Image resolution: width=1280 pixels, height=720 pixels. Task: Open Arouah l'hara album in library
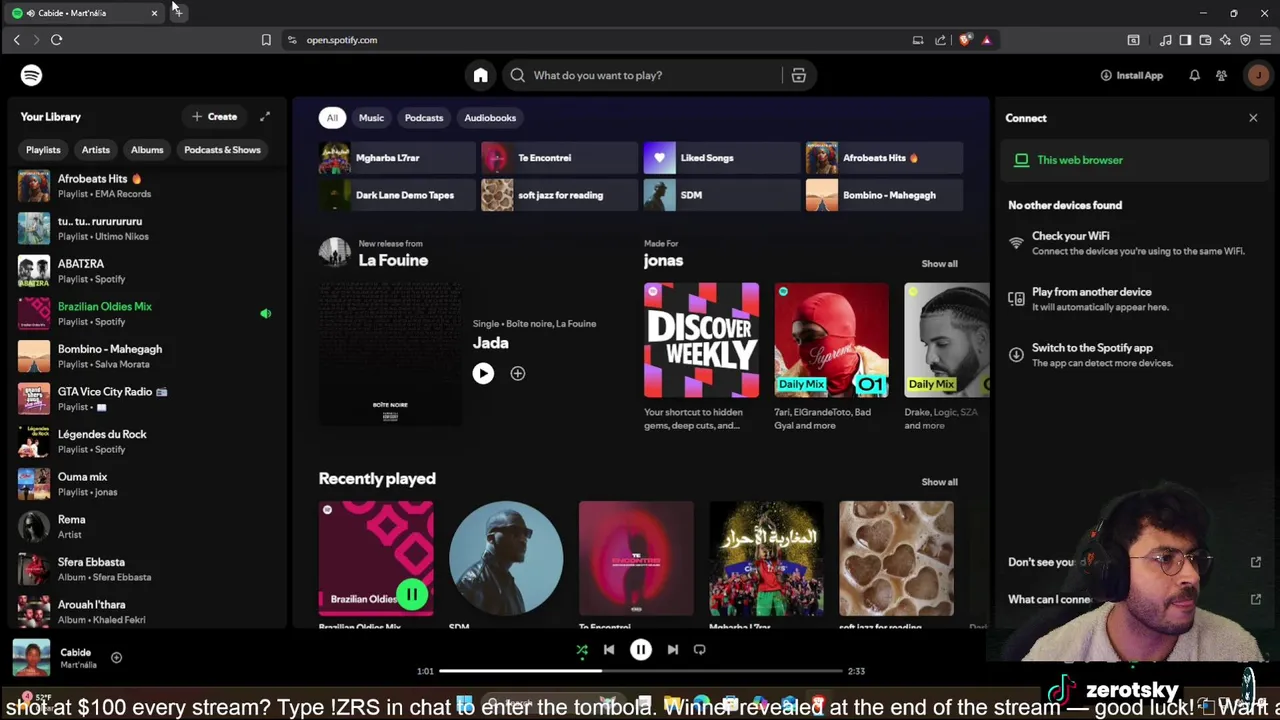145,611
